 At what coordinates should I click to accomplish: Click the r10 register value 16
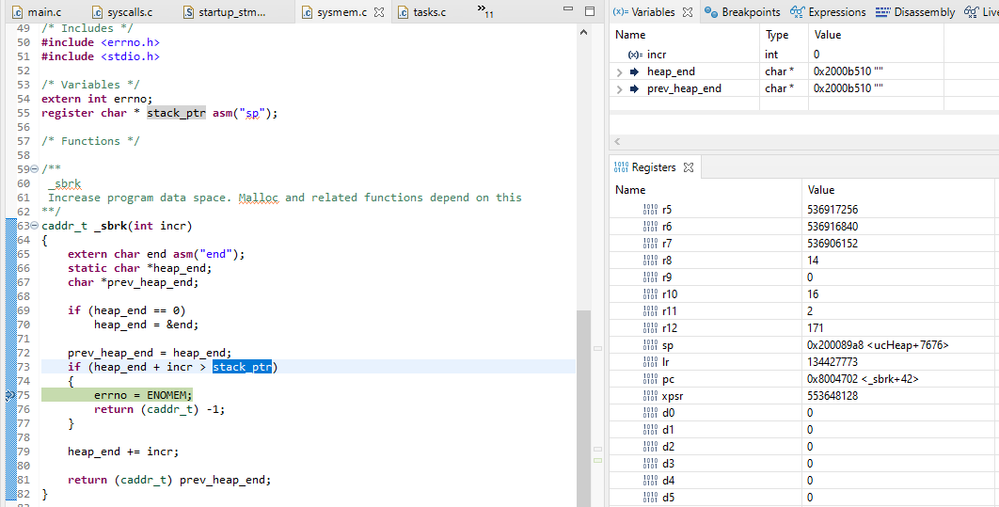(x=812, y=294)
